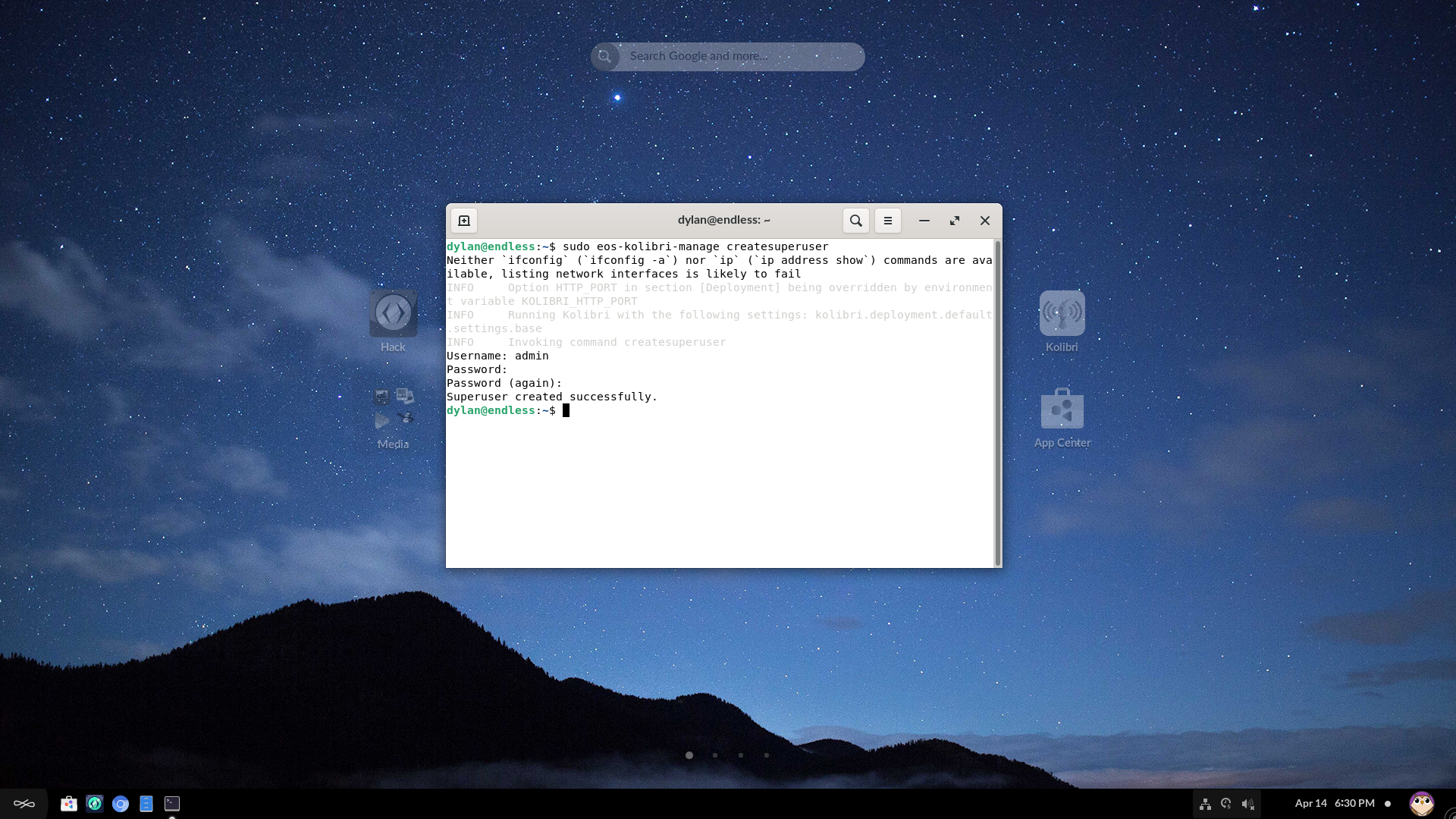
Task: Click the 'Superuser created successfully.' line
Action: pos(551,397)
